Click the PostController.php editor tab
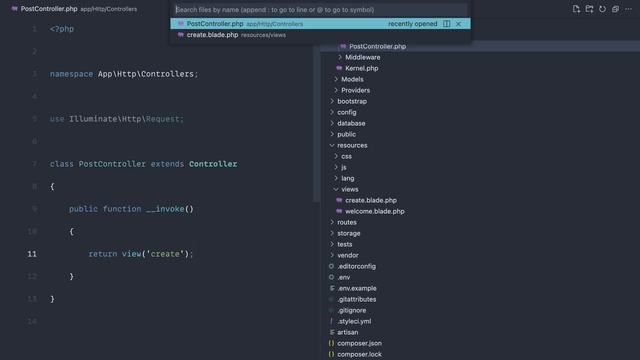The width and height of the screenshot is (640, 360). [x=76, y=9]
